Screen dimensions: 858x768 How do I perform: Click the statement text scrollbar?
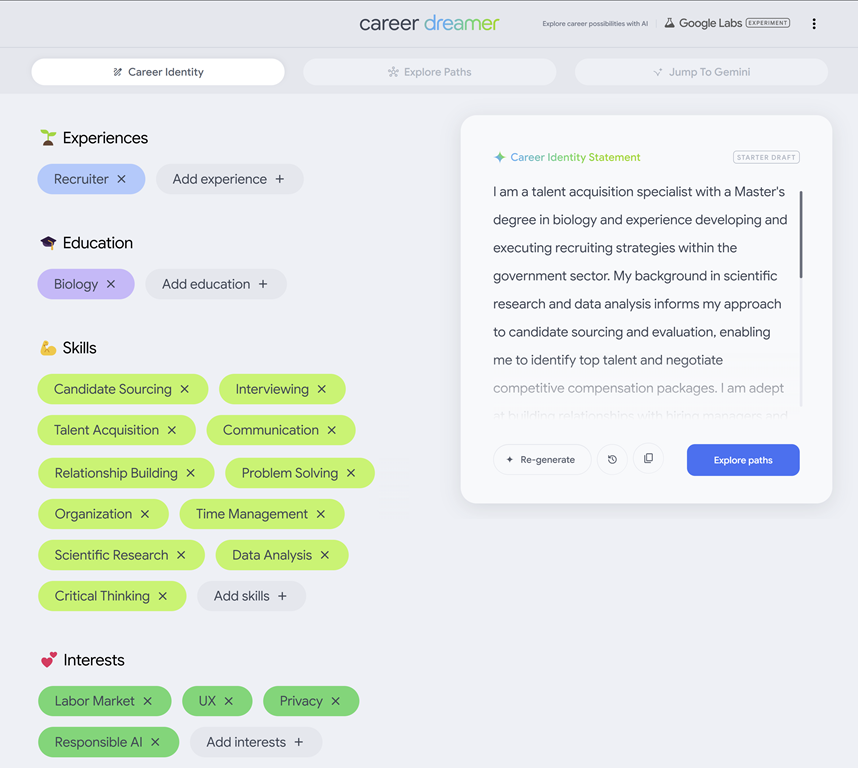(x=801, y=235)
